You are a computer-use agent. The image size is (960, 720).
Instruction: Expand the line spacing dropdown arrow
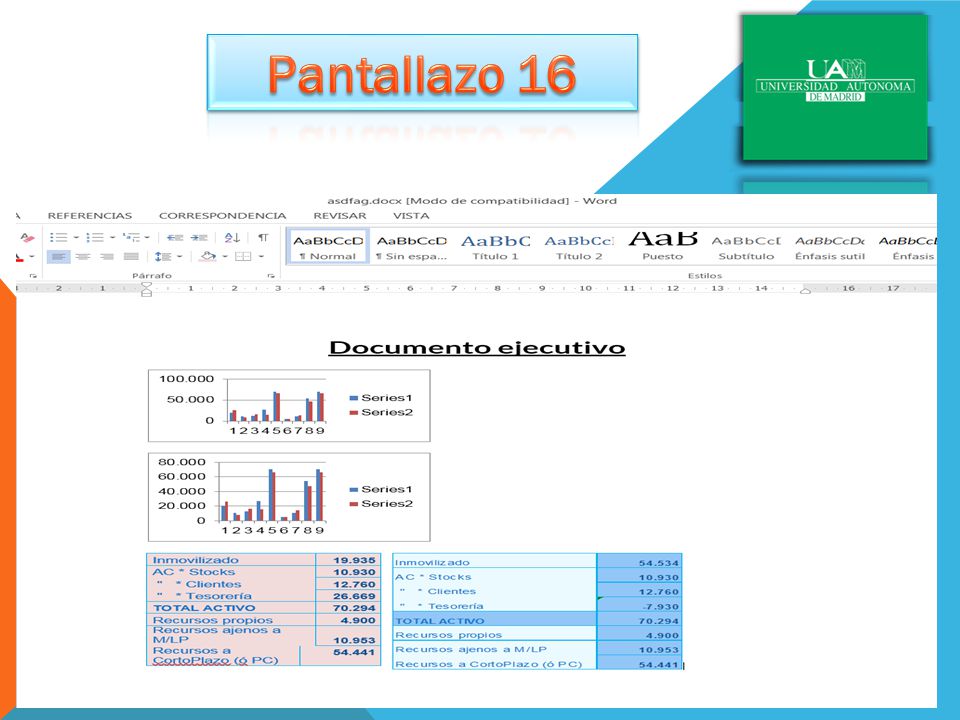point(179,257)
